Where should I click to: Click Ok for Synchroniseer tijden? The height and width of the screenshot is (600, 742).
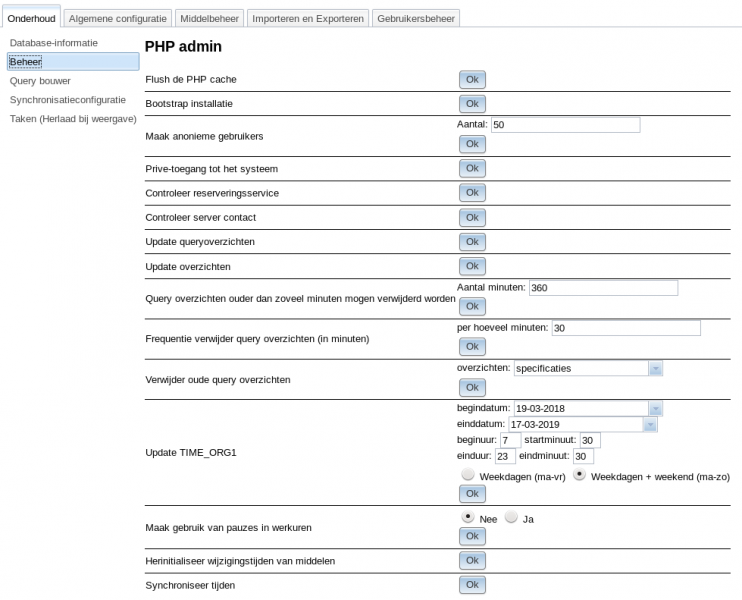coord(472,584)
